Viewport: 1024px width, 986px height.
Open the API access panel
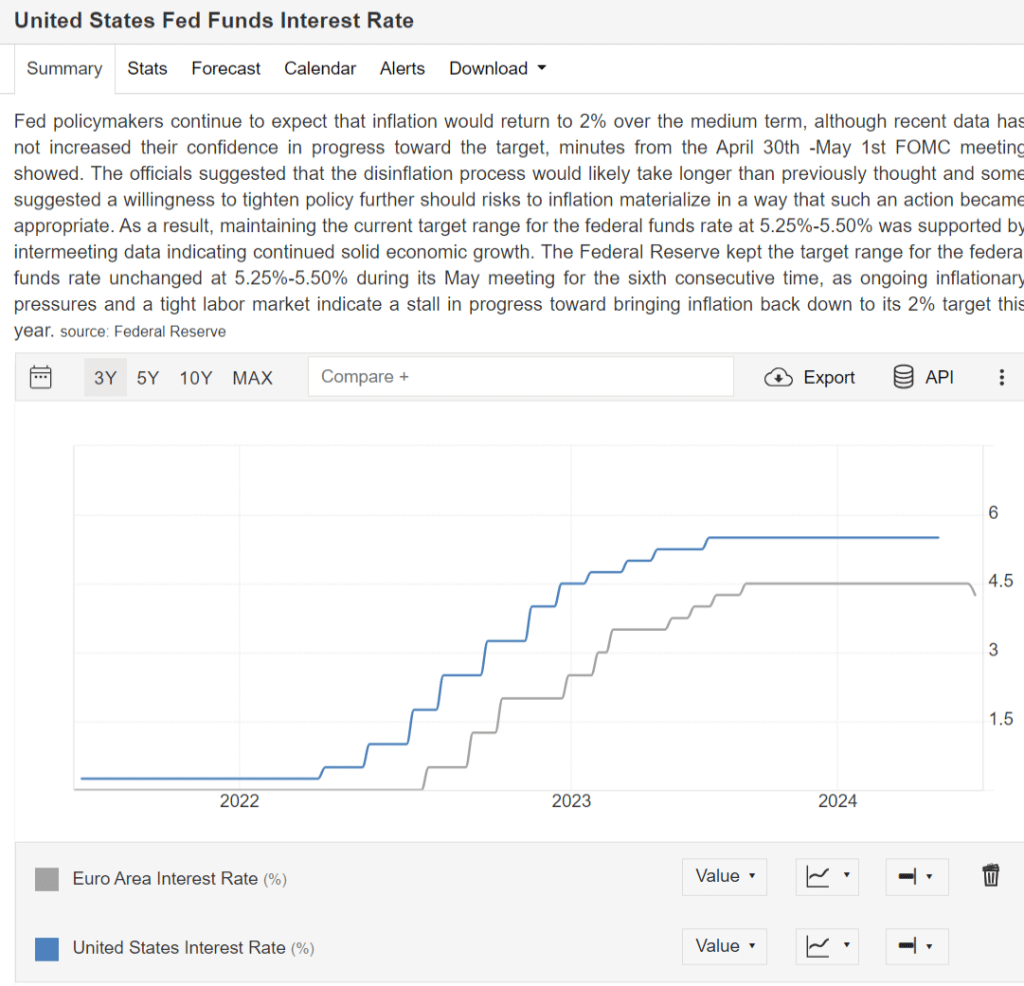pos(922,377)
